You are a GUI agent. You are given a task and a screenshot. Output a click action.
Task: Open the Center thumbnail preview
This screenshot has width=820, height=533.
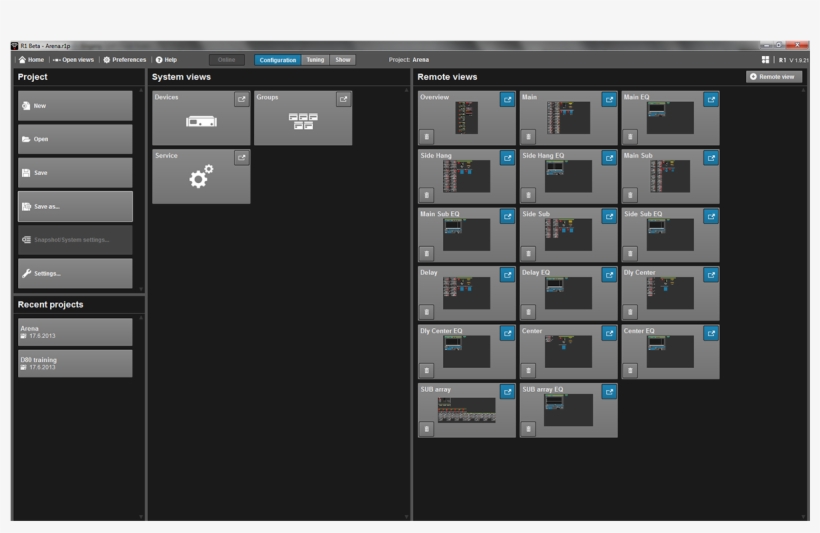[x=568, y=351]
